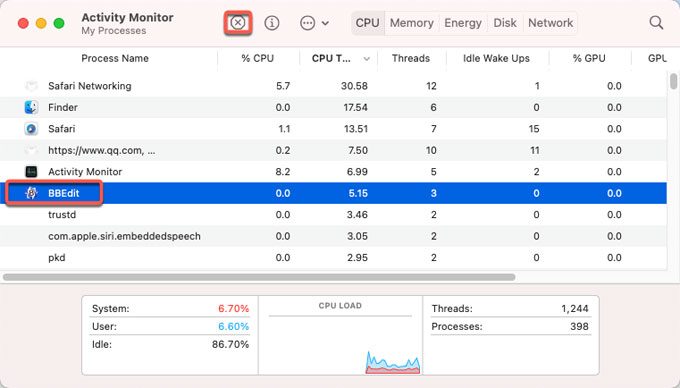Toggle sort direction arrow on CPU Time
Screen dimensions: 680x388
click(366, 59)
